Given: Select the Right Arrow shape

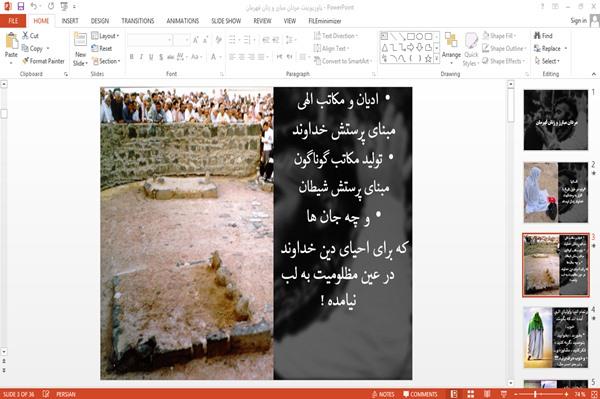Looking at the screenshot, I should 411,47.
